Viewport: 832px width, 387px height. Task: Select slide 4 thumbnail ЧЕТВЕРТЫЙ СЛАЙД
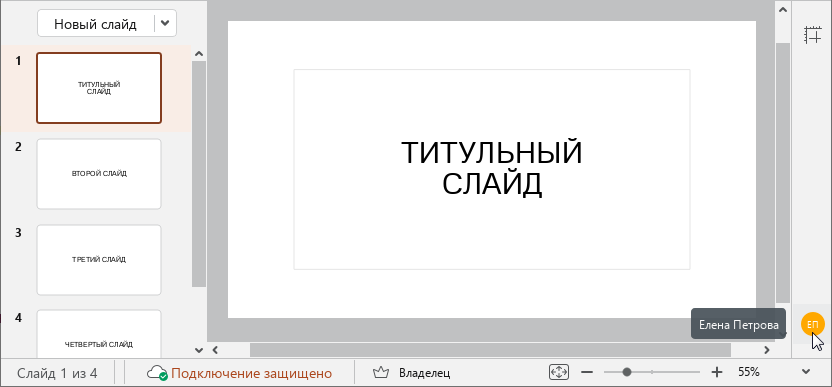[x=99, y=335]
